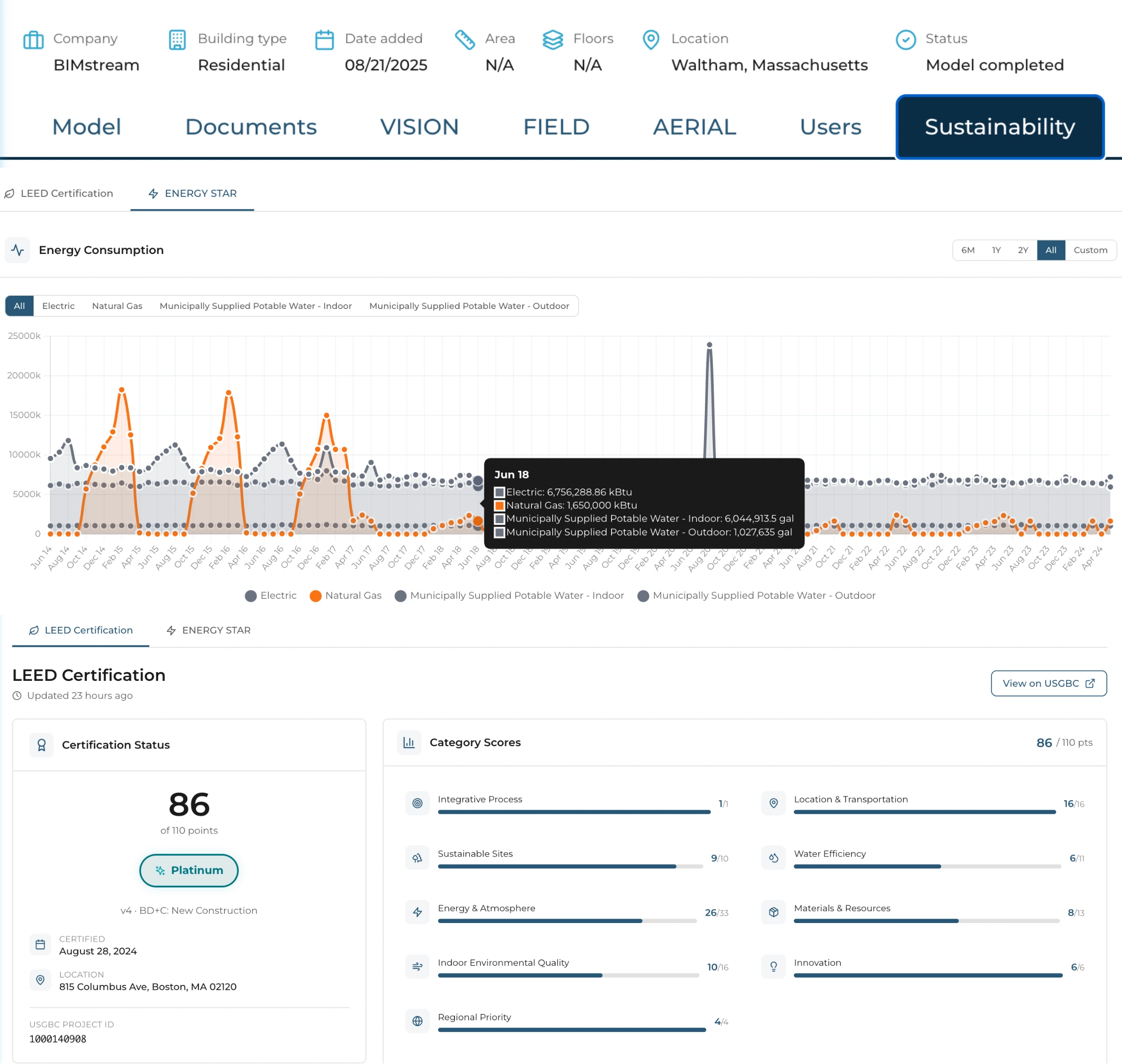The image size is (1122, 1064).
Task: Click the Energy Consumption pulse icon
Action: 18,250
